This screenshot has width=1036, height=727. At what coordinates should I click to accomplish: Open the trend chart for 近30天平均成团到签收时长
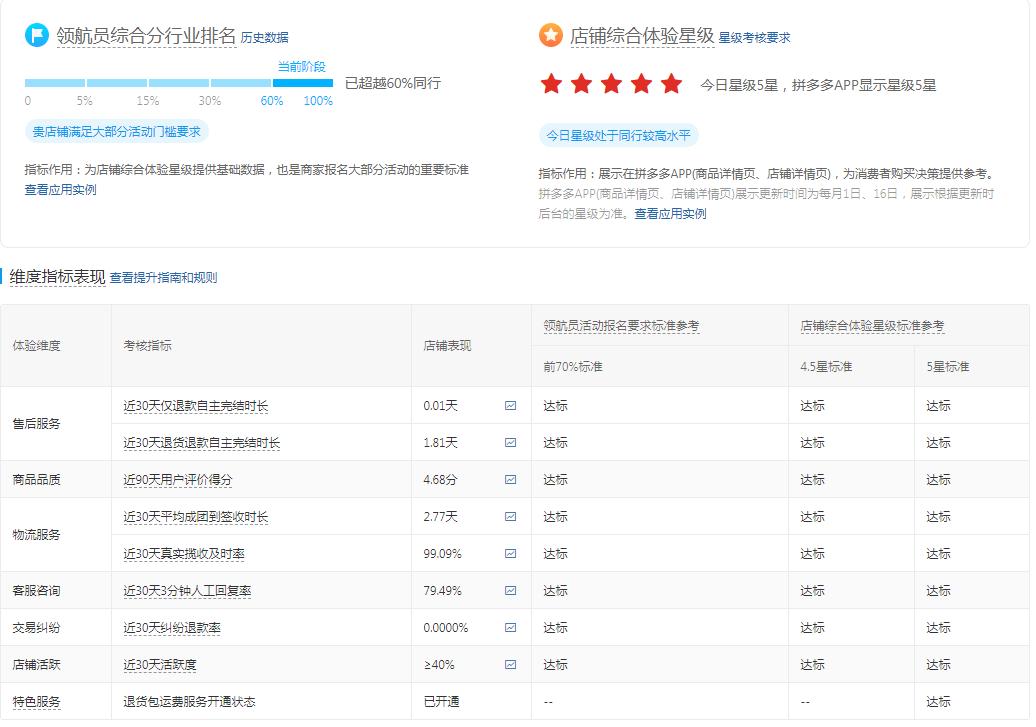pyautogui.click(x=509, y=516)
